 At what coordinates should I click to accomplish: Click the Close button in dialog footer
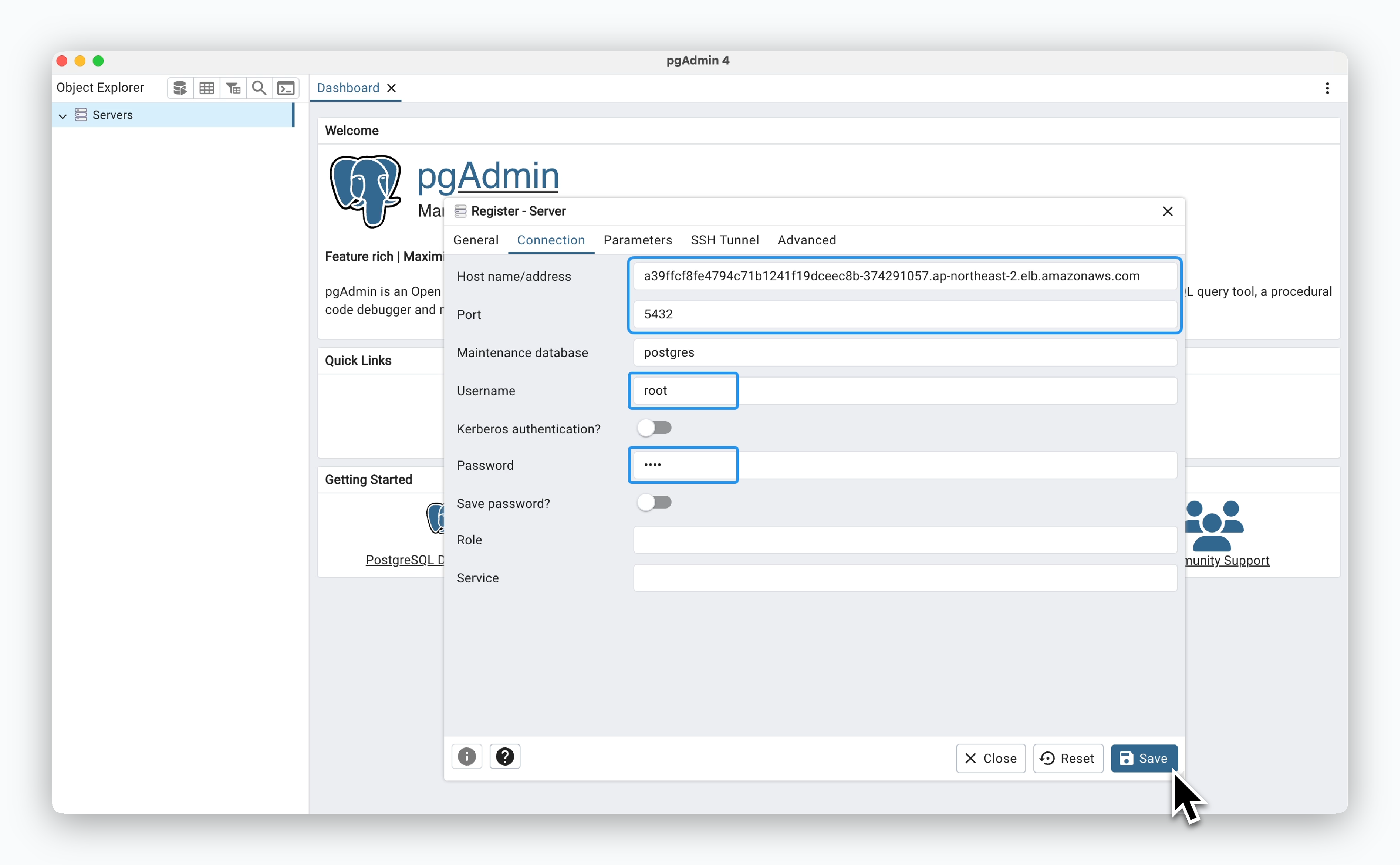point(990,758)
